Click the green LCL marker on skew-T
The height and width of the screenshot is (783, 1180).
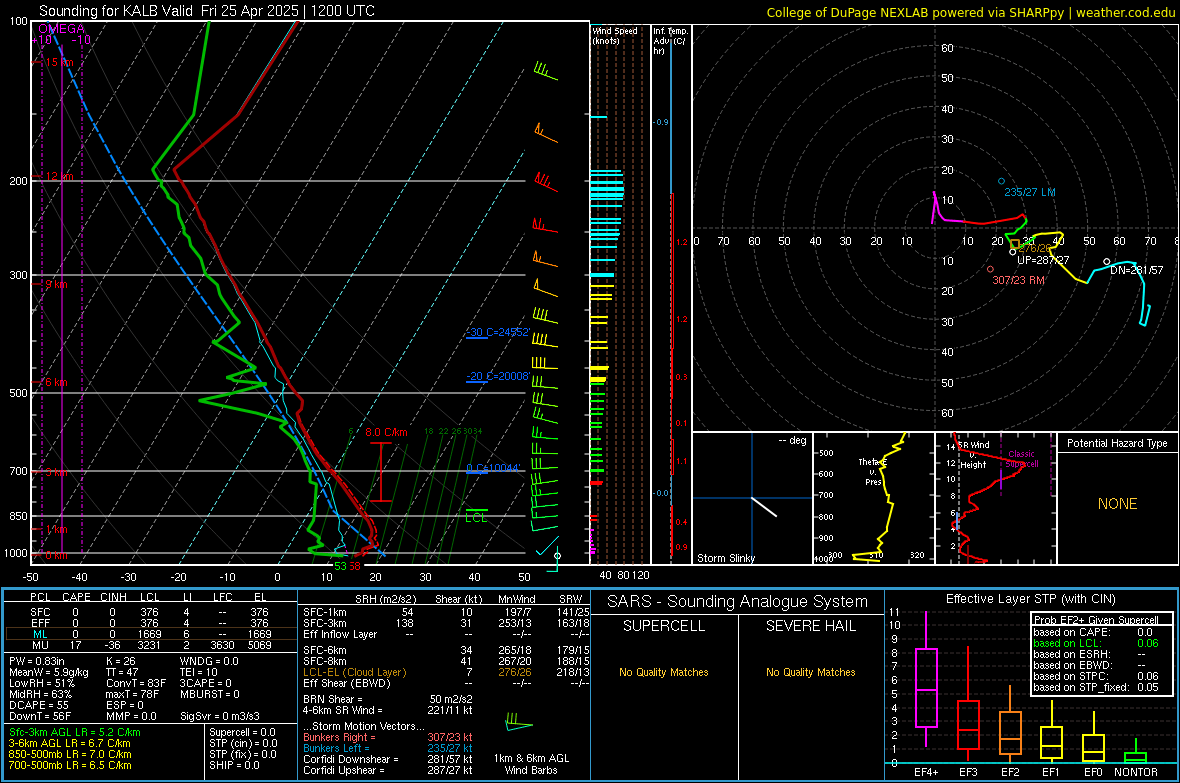tap(476, 518)
